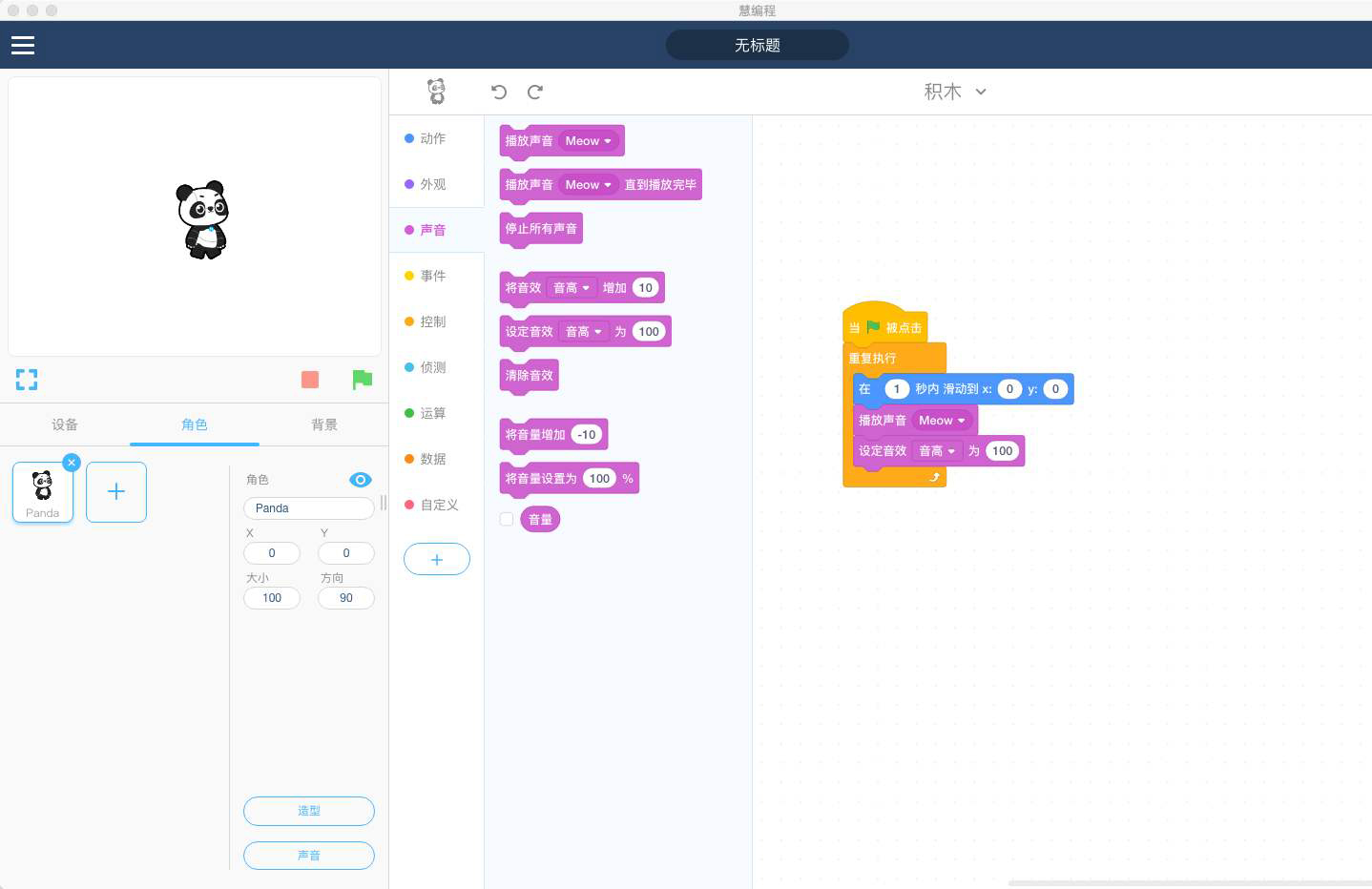
Task: Enter fullscreen stage mode
Action: 27,380
